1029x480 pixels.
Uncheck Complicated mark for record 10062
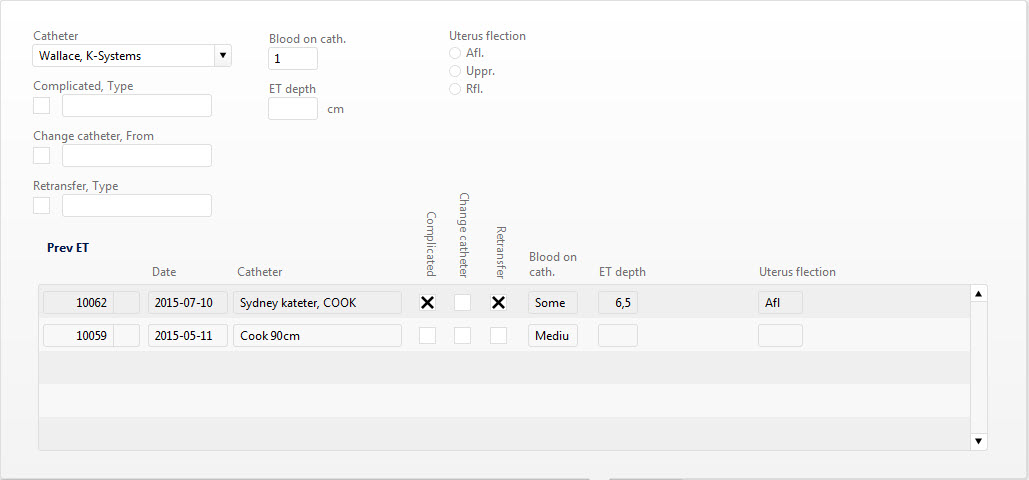[x=427, y=303]
